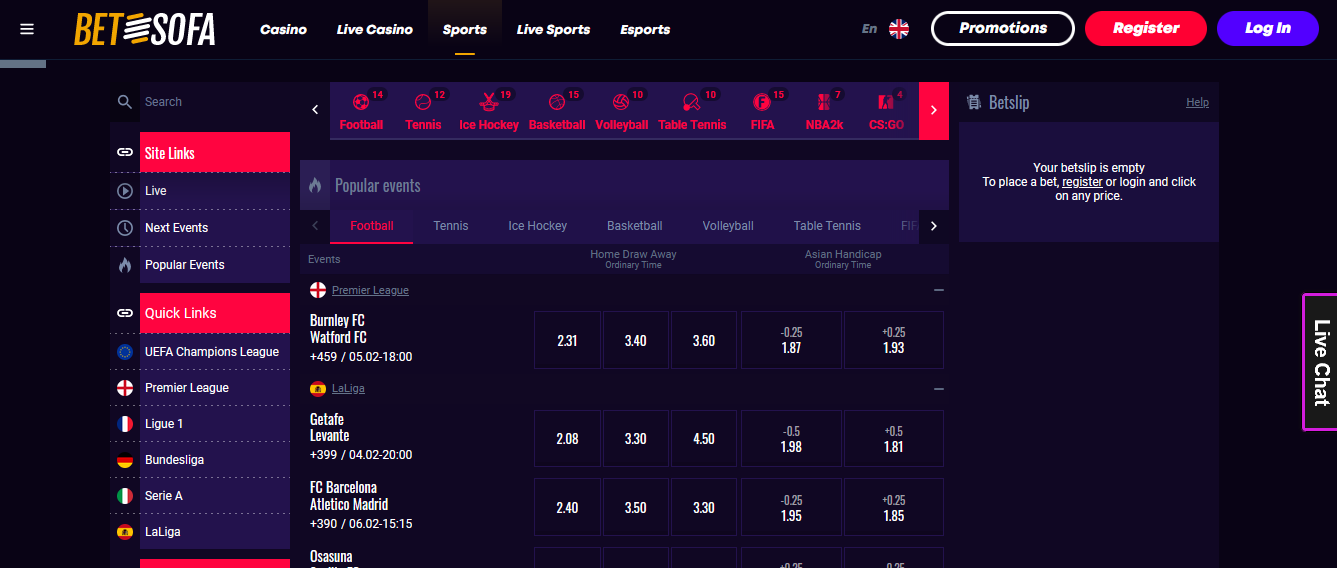
Task: Pick Watford FC away odds 3.60
Action: pos(704,340)
